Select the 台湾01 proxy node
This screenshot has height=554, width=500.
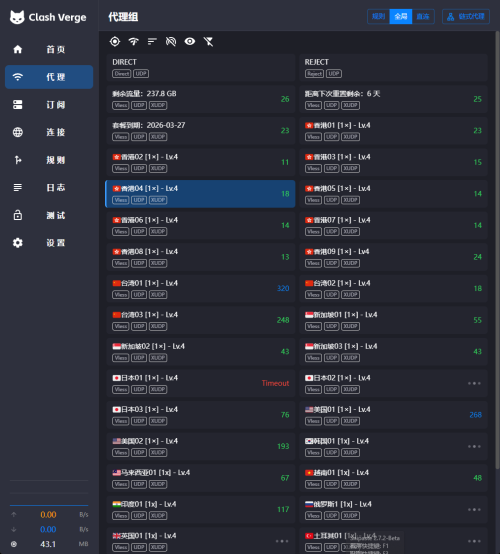coord(200,289)
